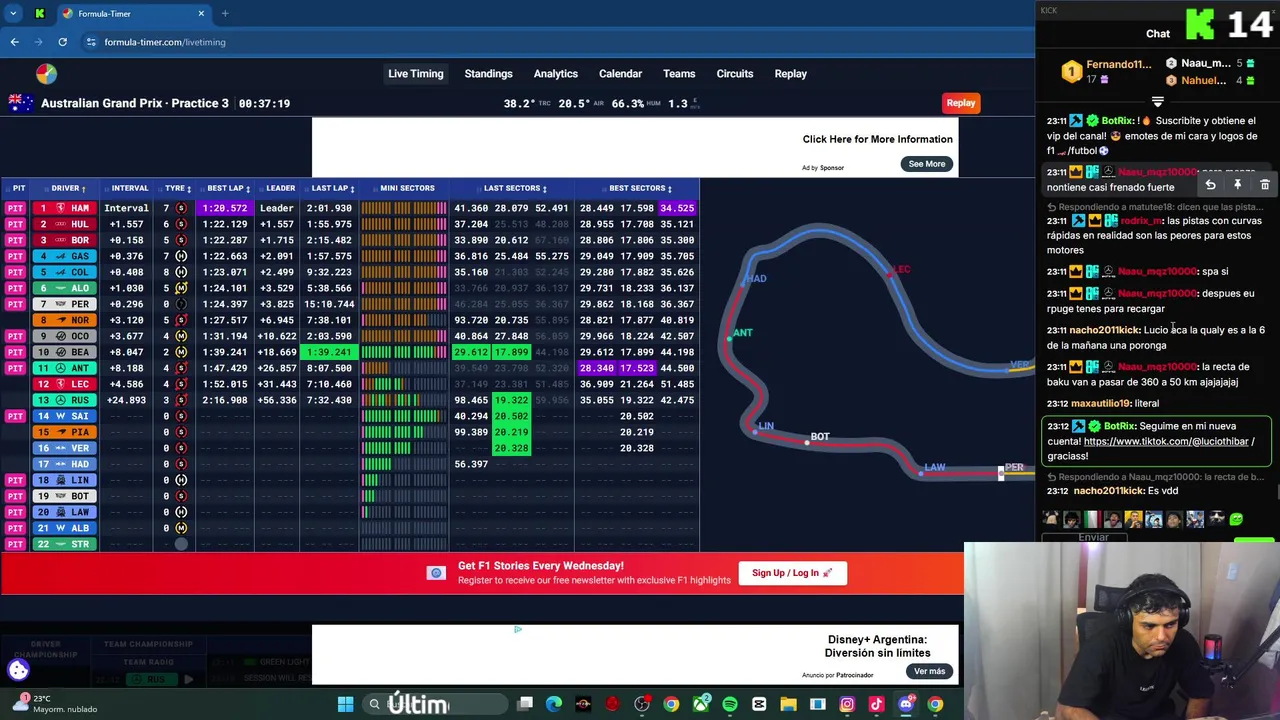Viewport: 1280px width, 720px height.
Task: Select GAS driver badge in row 4
Action: pyautogui.click(x=65, y=256)
